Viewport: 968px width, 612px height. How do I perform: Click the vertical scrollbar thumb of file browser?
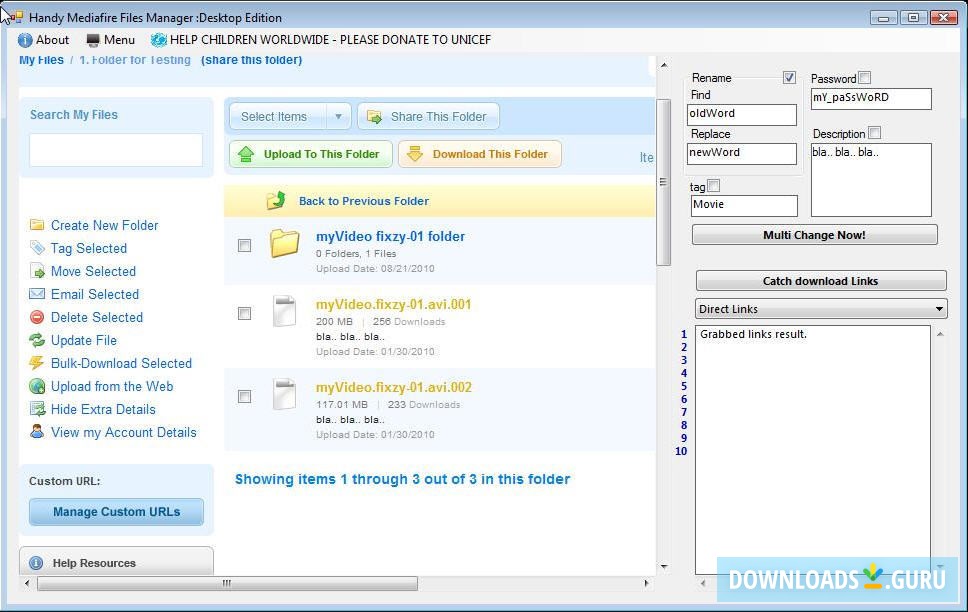(x=664, y=182)
